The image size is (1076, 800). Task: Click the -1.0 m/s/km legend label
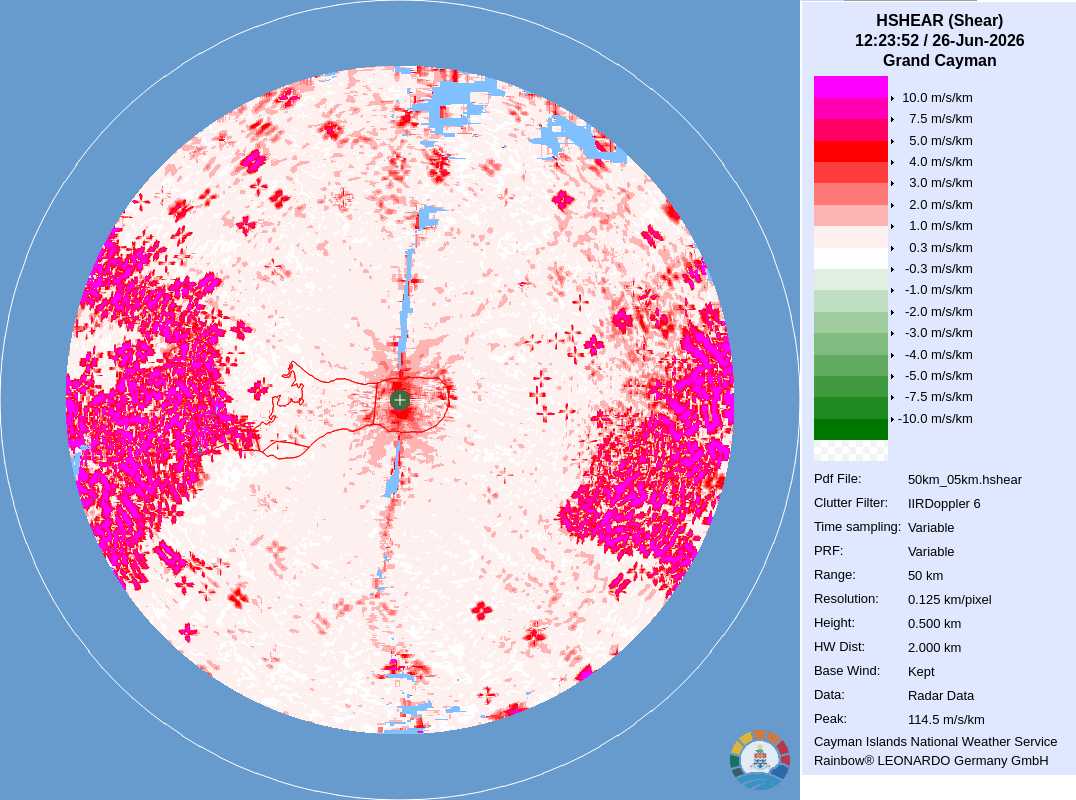[939, 290]
